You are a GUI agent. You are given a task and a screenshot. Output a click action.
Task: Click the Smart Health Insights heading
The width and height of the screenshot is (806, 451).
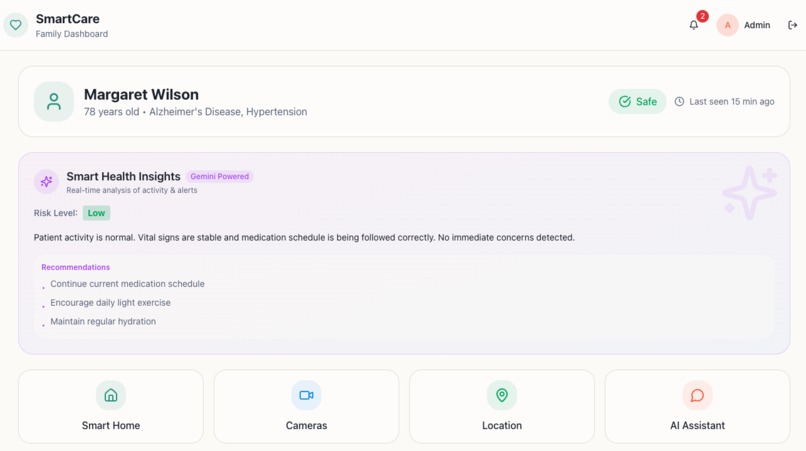[x=123, y=176]
